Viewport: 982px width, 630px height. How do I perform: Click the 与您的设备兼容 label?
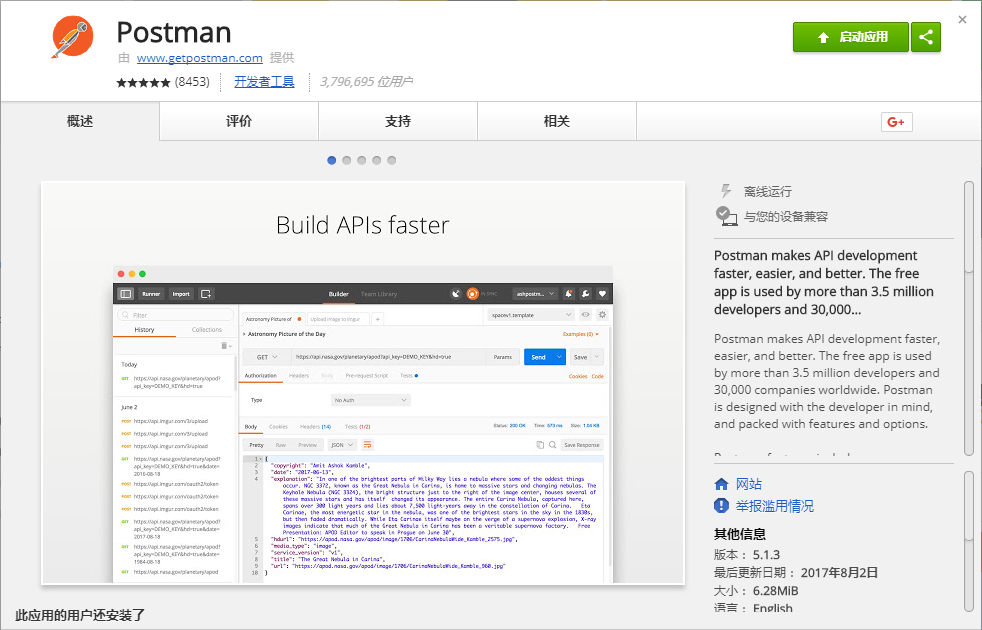click(786, 217)
